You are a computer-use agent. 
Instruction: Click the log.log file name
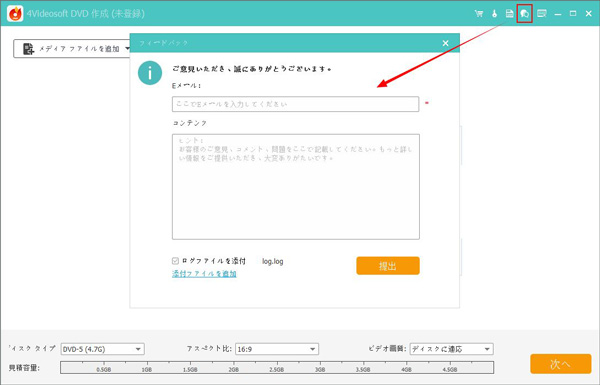pyautogui.click(x=272, y=261)
